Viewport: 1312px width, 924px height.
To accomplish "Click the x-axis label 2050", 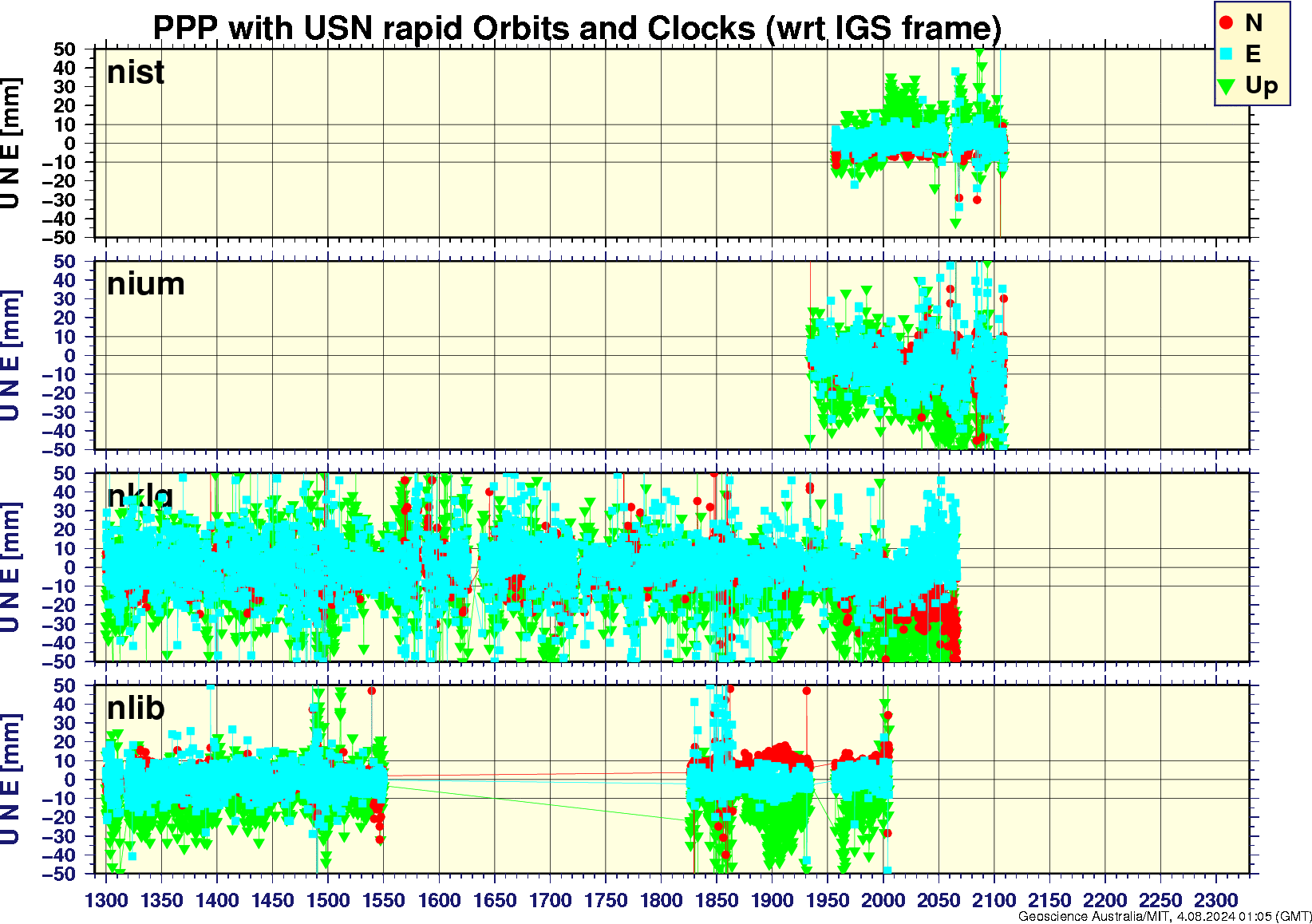I will (x=939, y=900).
